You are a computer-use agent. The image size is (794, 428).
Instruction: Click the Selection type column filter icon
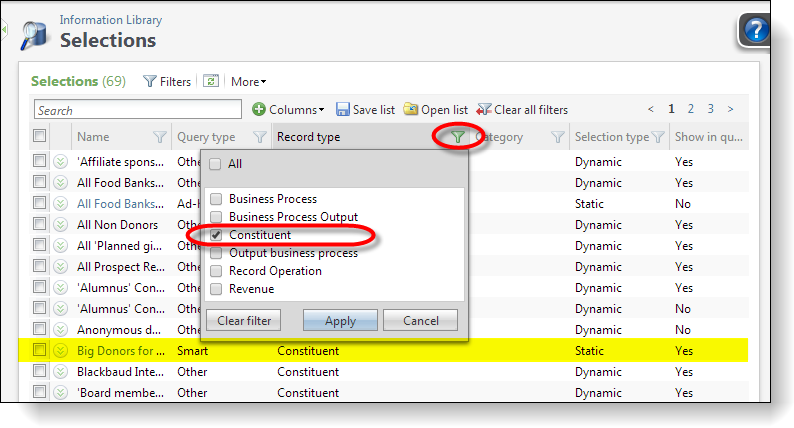click(x=658, y=137)
